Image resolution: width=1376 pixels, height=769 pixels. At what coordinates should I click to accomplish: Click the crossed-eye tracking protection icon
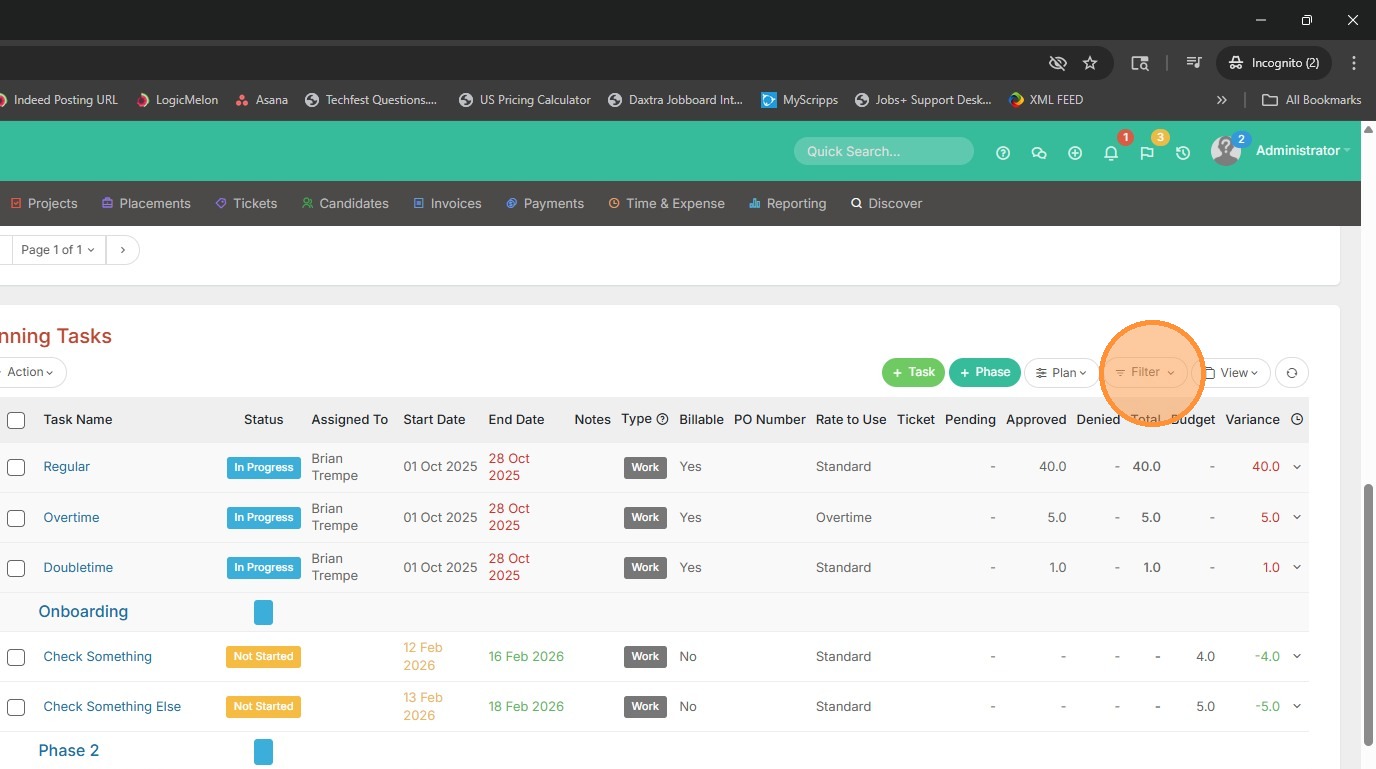click(1057, 63)
